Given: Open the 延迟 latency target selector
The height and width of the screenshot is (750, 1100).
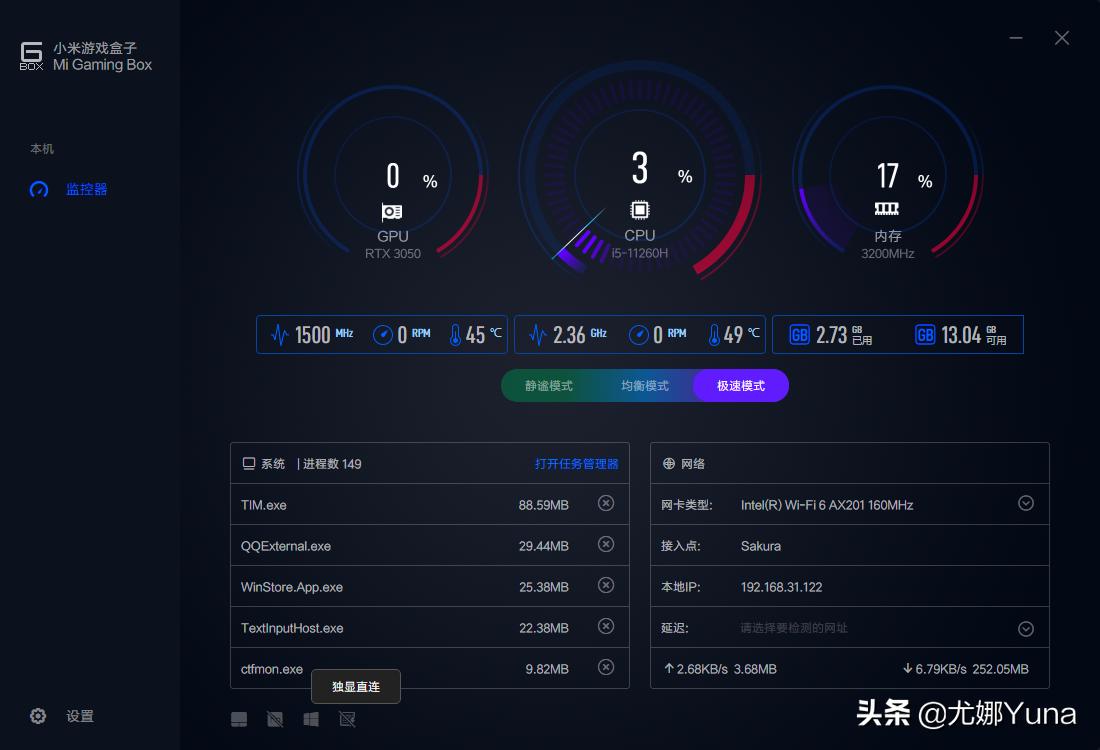Looking at the screenshot, I should point(1025,628).
